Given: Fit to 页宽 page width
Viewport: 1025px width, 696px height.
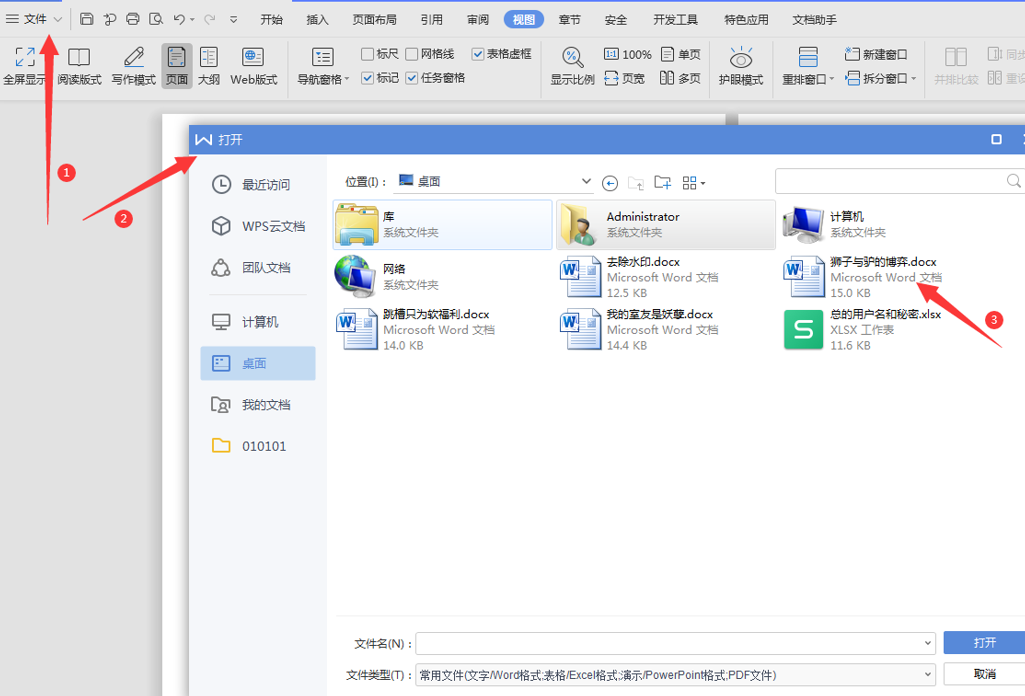Looking at the screenshot, I should [624, 78].
